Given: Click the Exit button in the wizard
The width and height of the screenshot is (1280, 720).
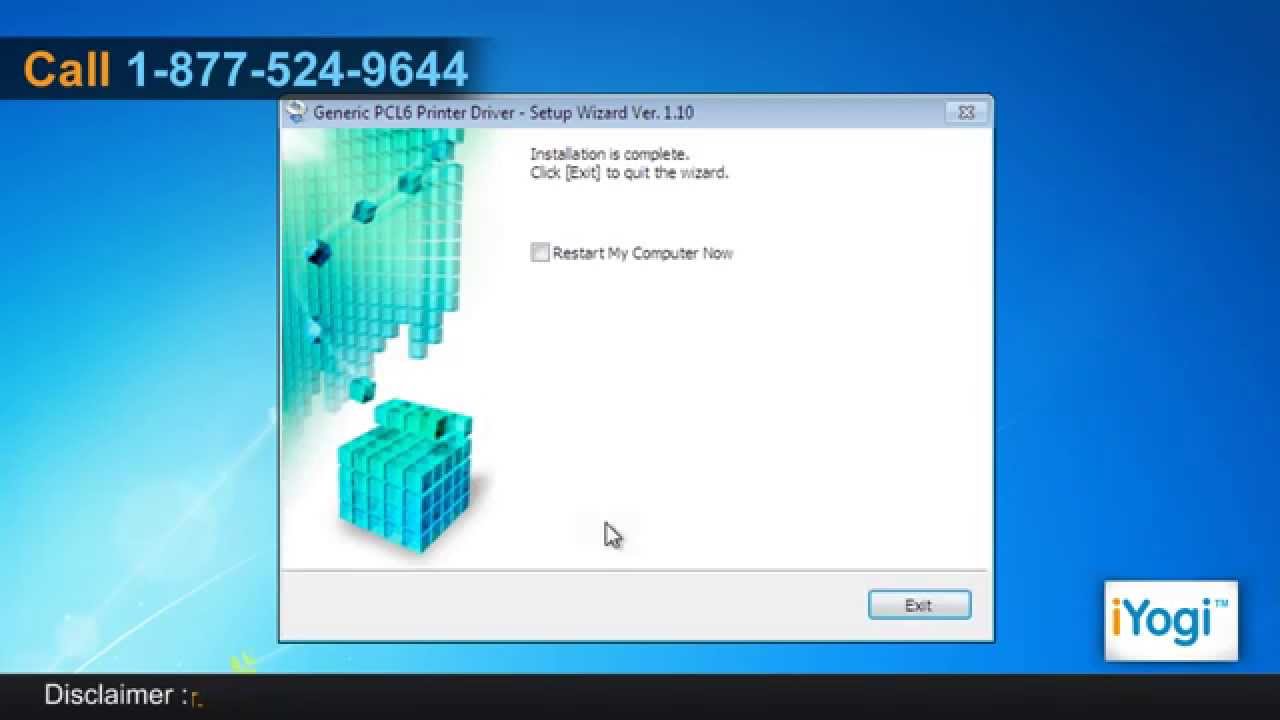Looking at the screenshot, I should tap(919, 605).
